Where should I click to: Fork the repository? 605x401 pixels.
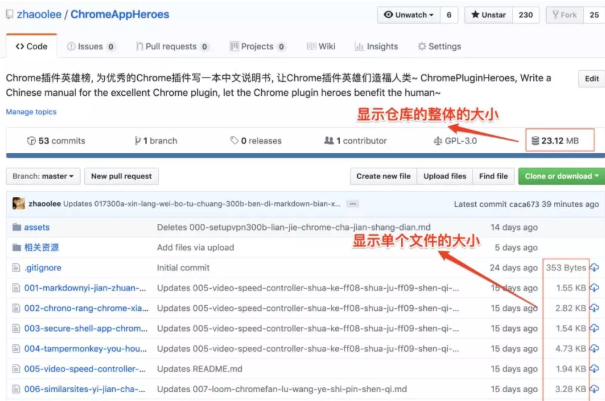point(564,15)
